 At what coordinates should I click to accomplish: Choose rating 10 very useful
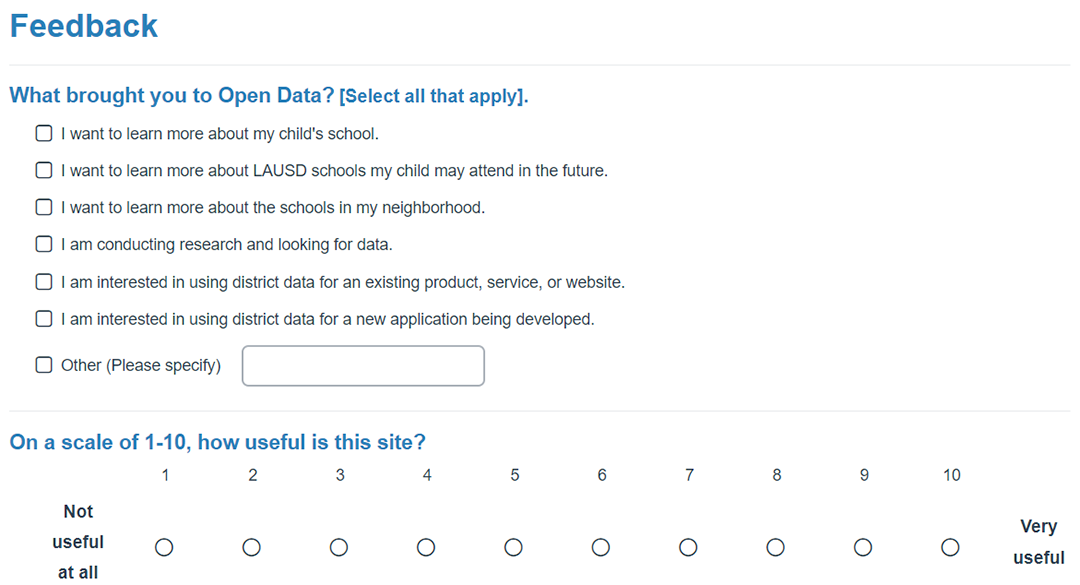pyautogui.click(x=951, y=548)
